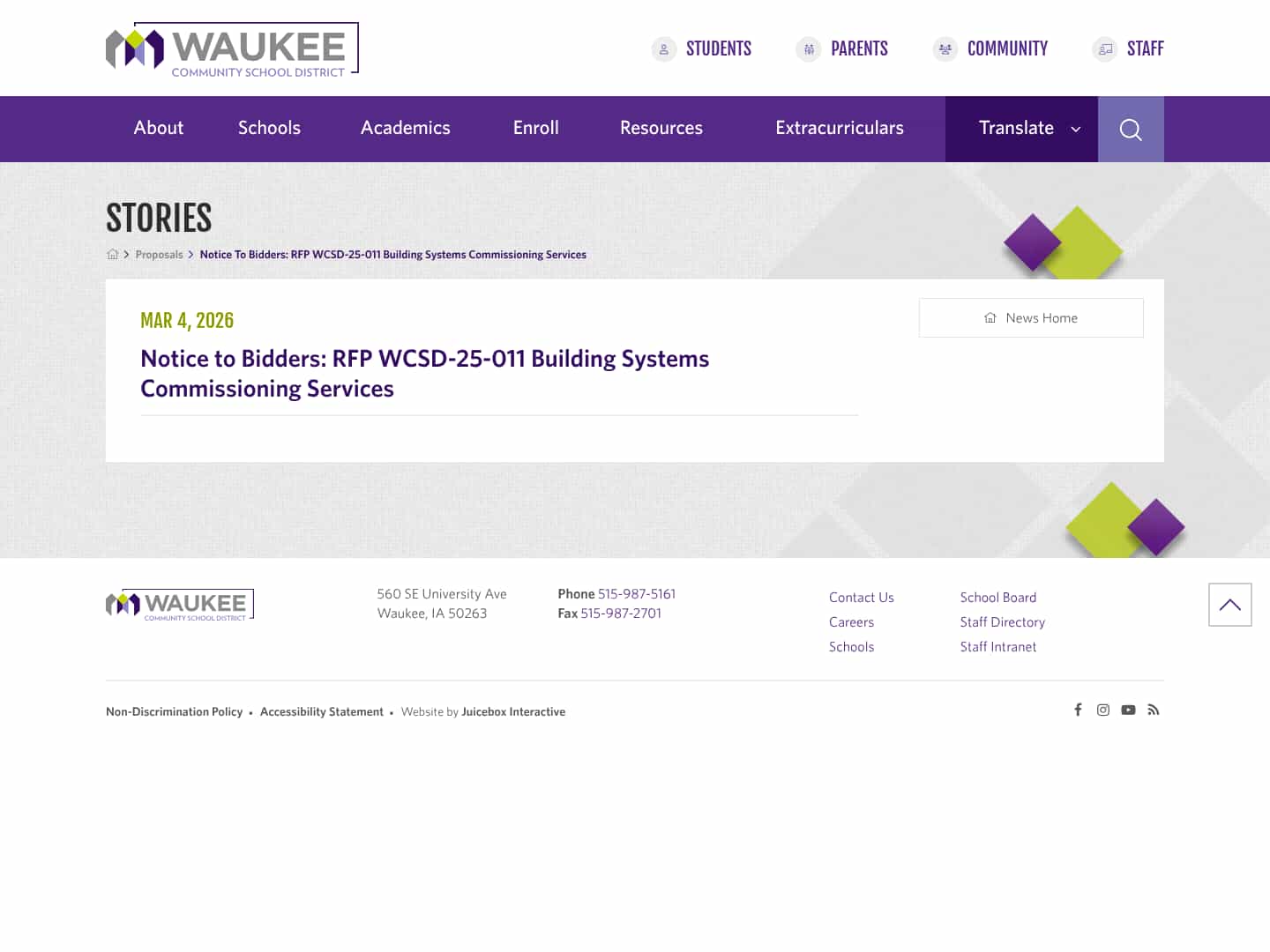Select the Academics navigation item
The width and height of the screenshot is (1270, 952).
coord(405,129)
